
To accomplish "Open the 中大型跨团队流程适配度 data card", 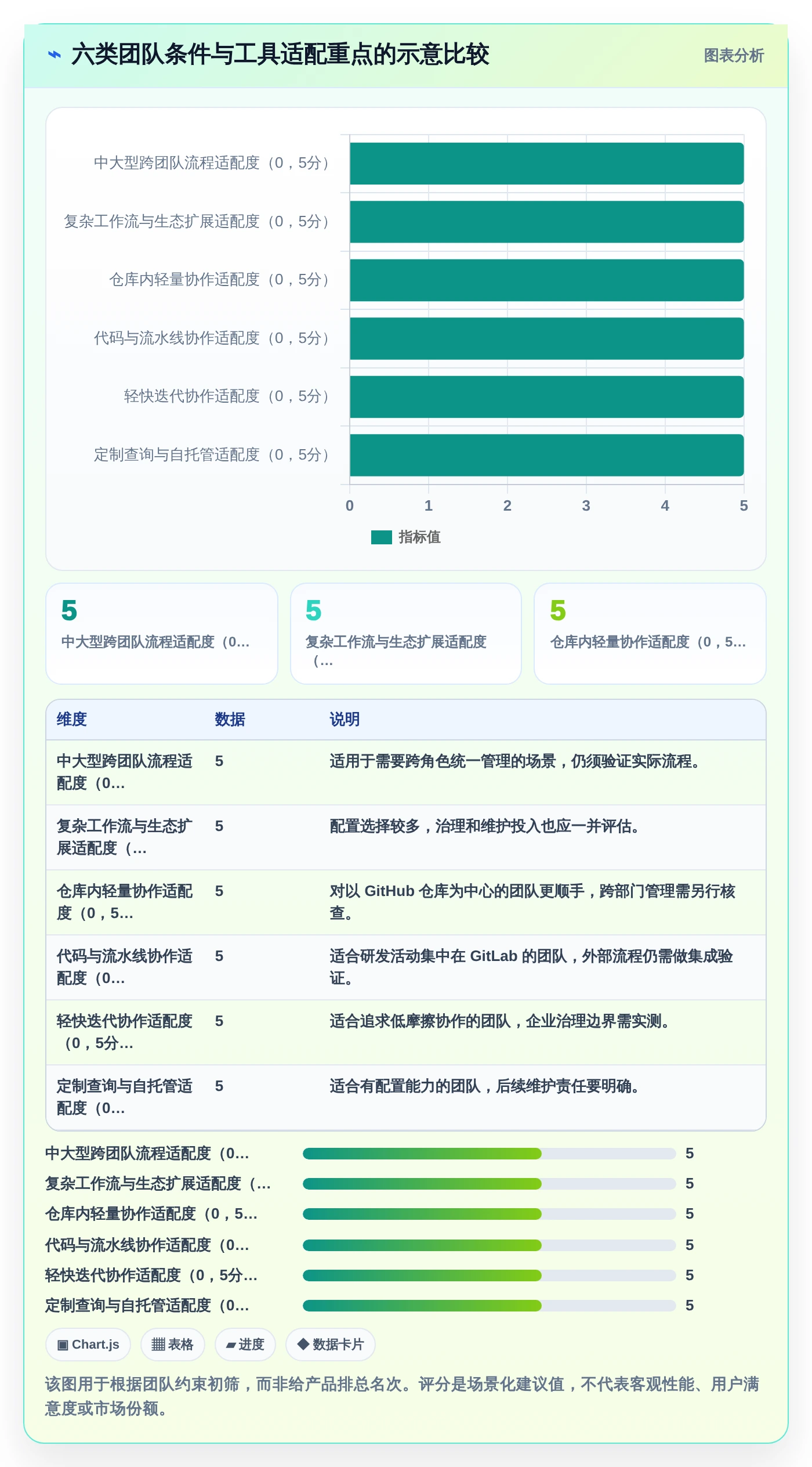I will pos(162,634).
